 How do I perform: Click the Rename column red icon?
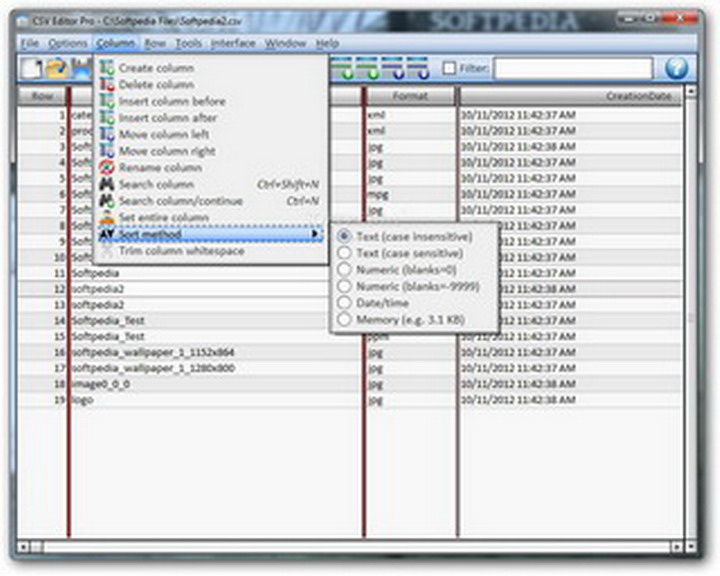coord(107,167)
